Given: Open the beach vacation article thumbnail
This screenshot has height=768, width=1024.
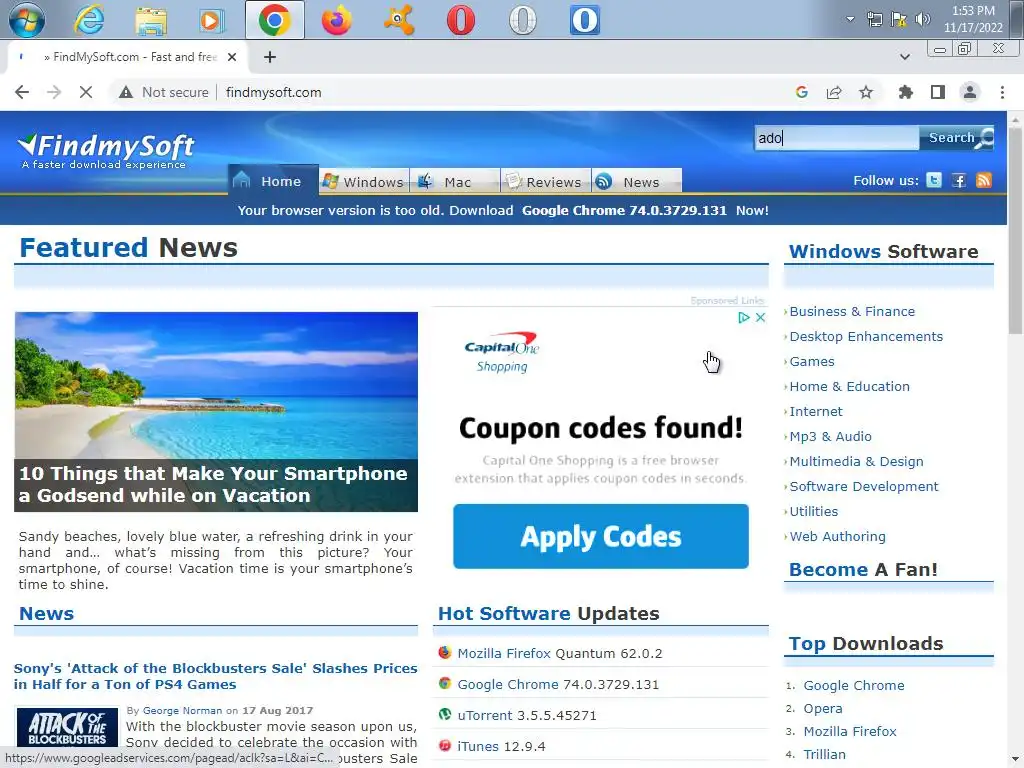Looking at the screenshot, I should [x=216, y=411].
